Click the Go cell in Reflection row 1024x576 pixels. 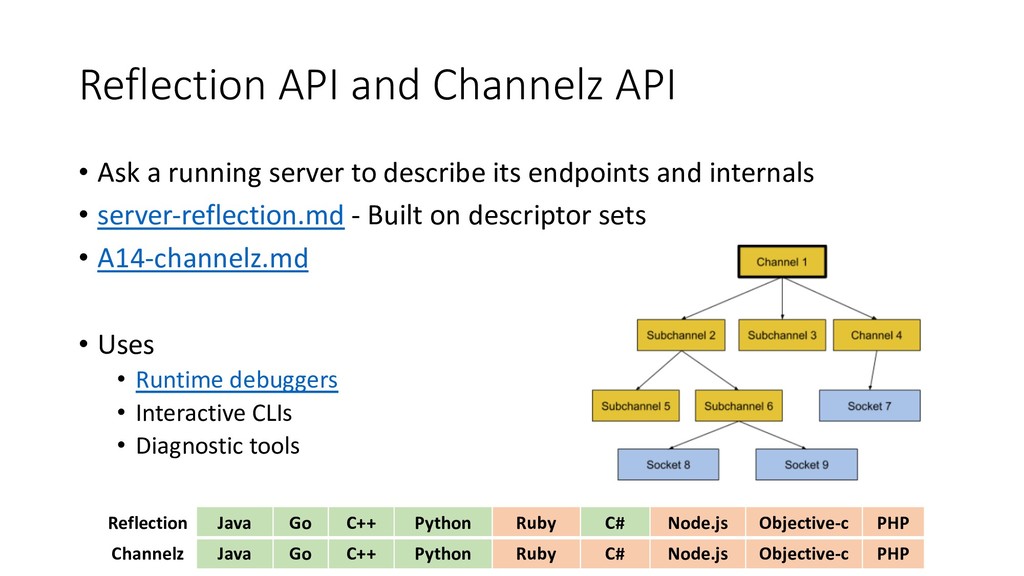click(x=300, y=522)
